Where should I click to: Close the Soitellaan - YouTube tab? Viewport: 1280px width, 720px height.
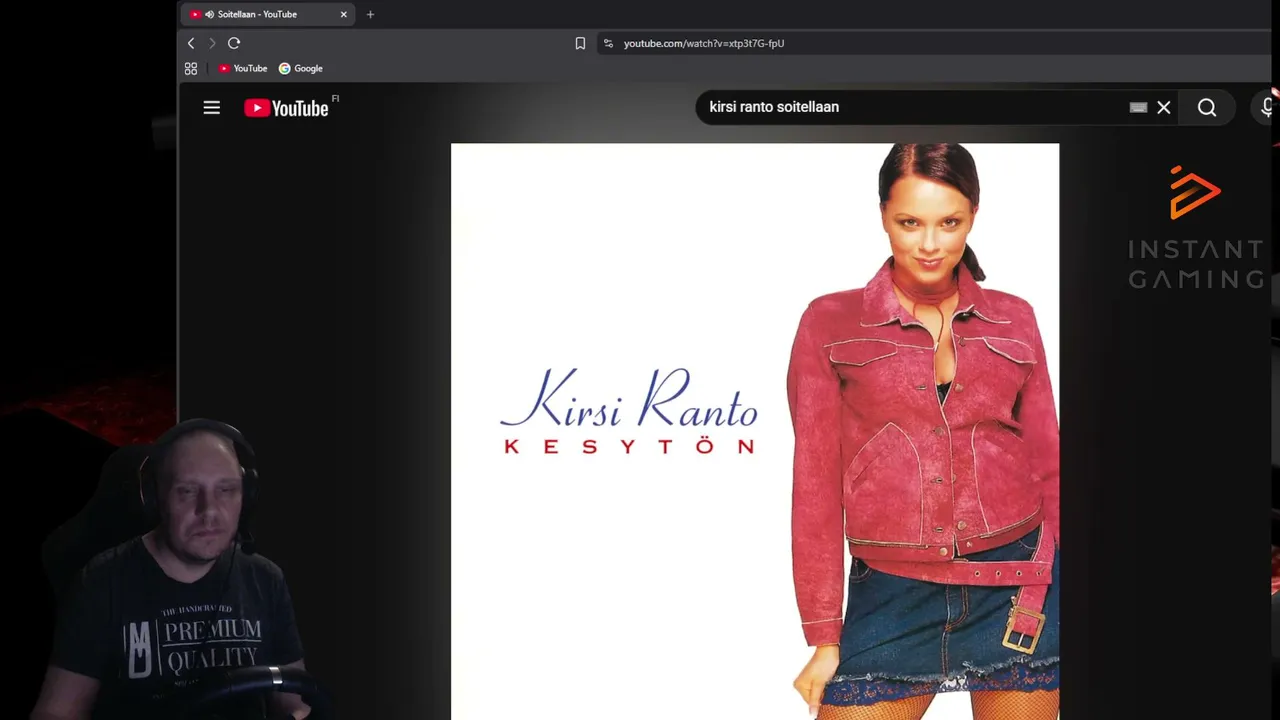(x=344, y=14)
